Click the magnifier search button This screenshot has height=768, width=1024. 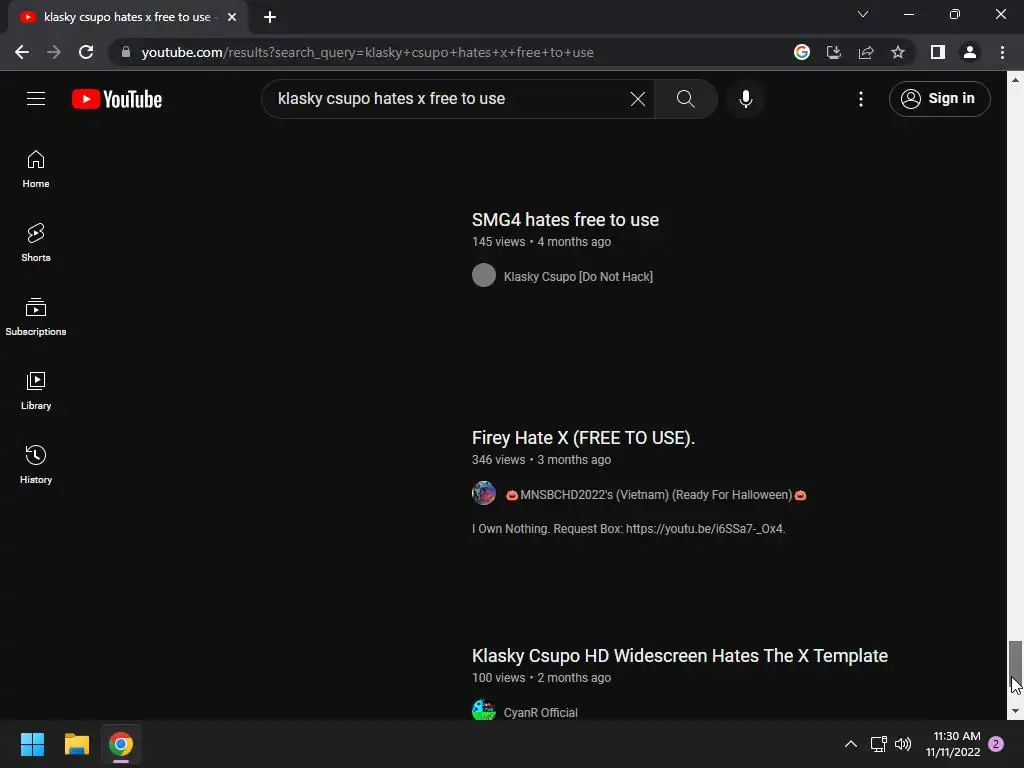point(686,99)
